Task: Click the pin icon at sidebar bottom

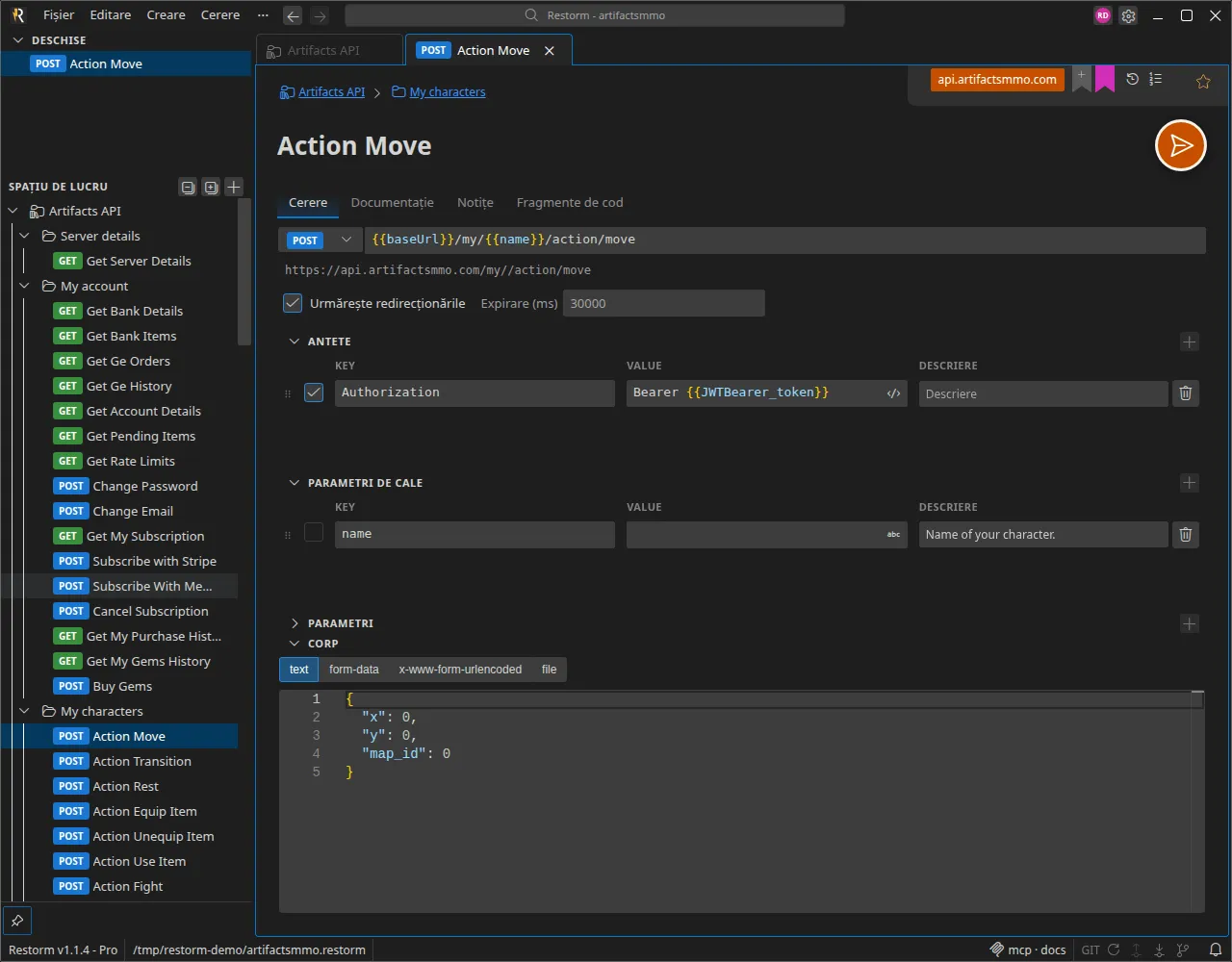Action: point(17,921)
